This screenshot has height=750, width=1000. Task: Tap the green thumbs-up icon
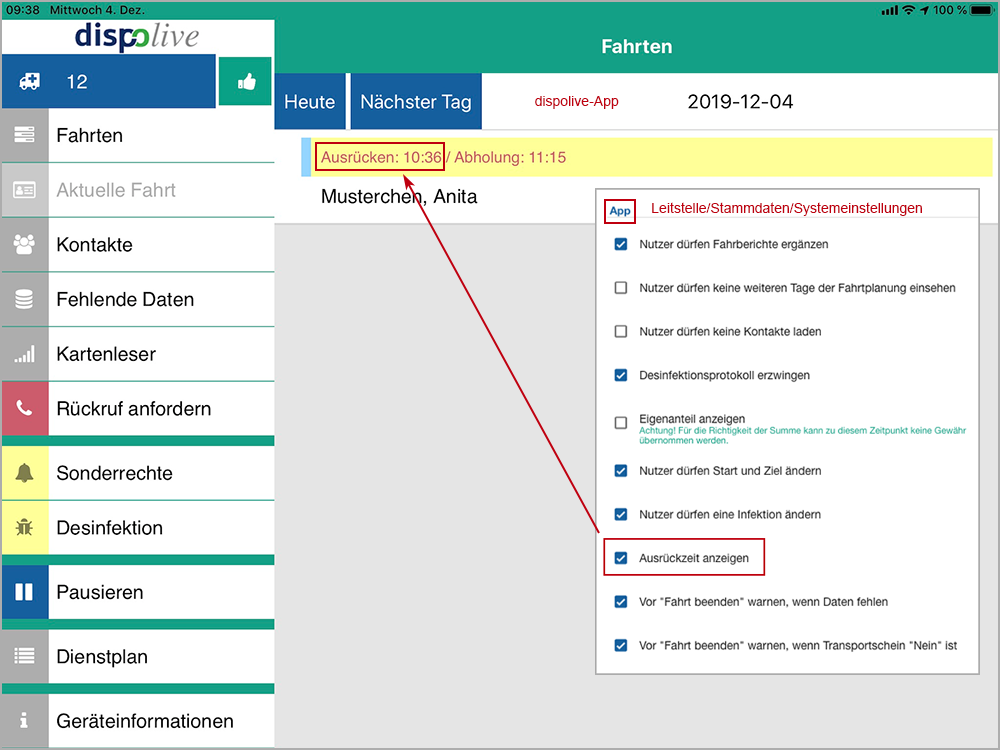246,82
